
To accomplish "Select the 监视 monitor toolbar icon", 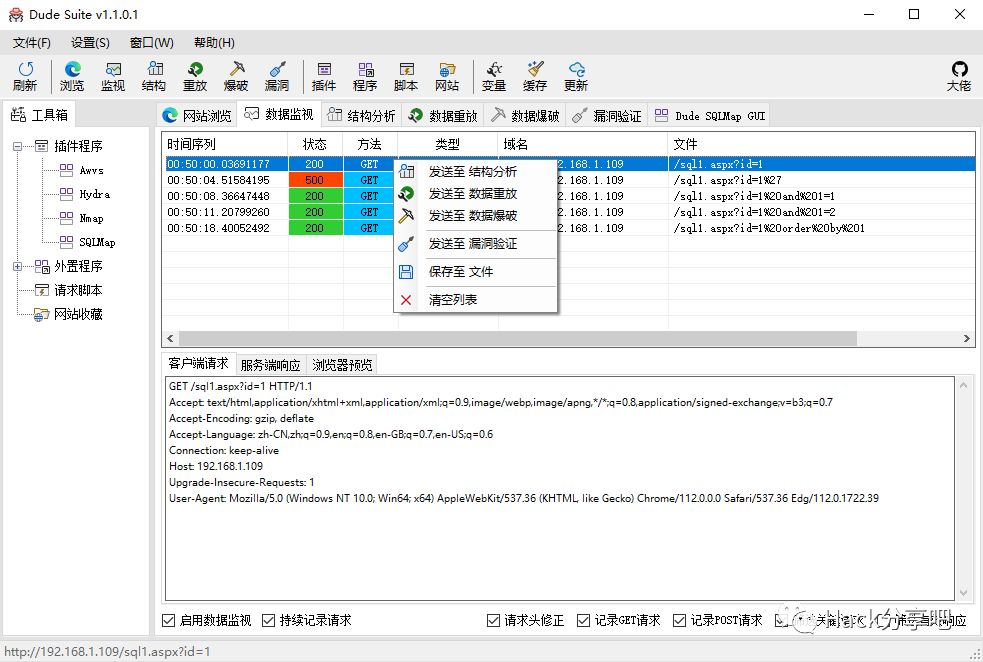I will point(113,76).
